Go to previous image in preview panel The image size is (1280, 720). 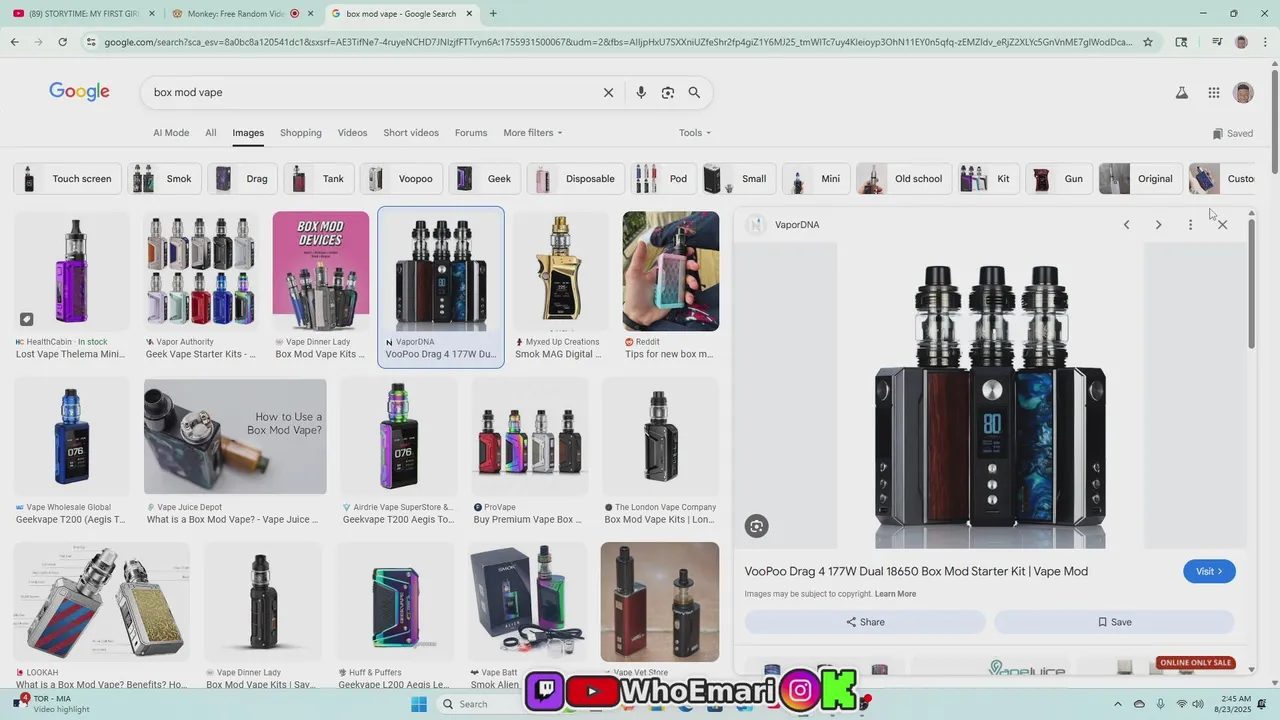(1126, 225)
